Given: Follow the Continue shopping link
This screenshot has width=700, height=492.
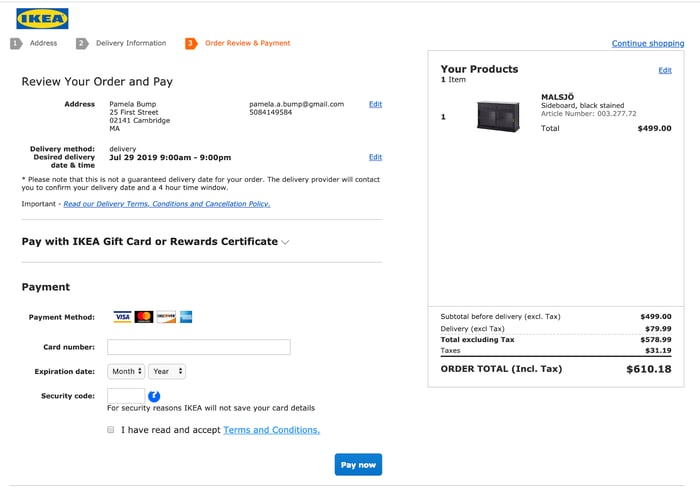Looking at the screenshot, I should pos(647,44).
